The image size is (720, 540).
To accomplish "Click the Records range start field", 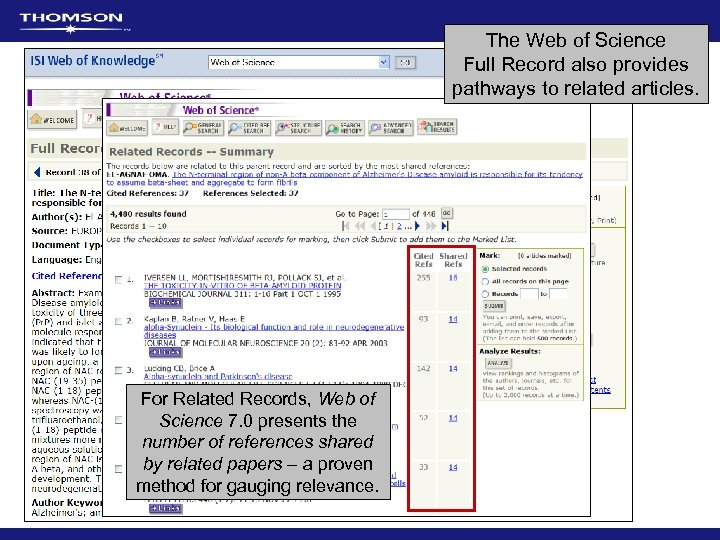I will (529, 294).
